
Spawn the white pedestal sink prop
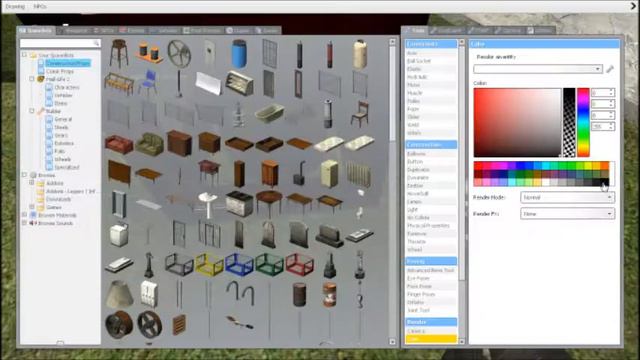[x=208, y=204]
